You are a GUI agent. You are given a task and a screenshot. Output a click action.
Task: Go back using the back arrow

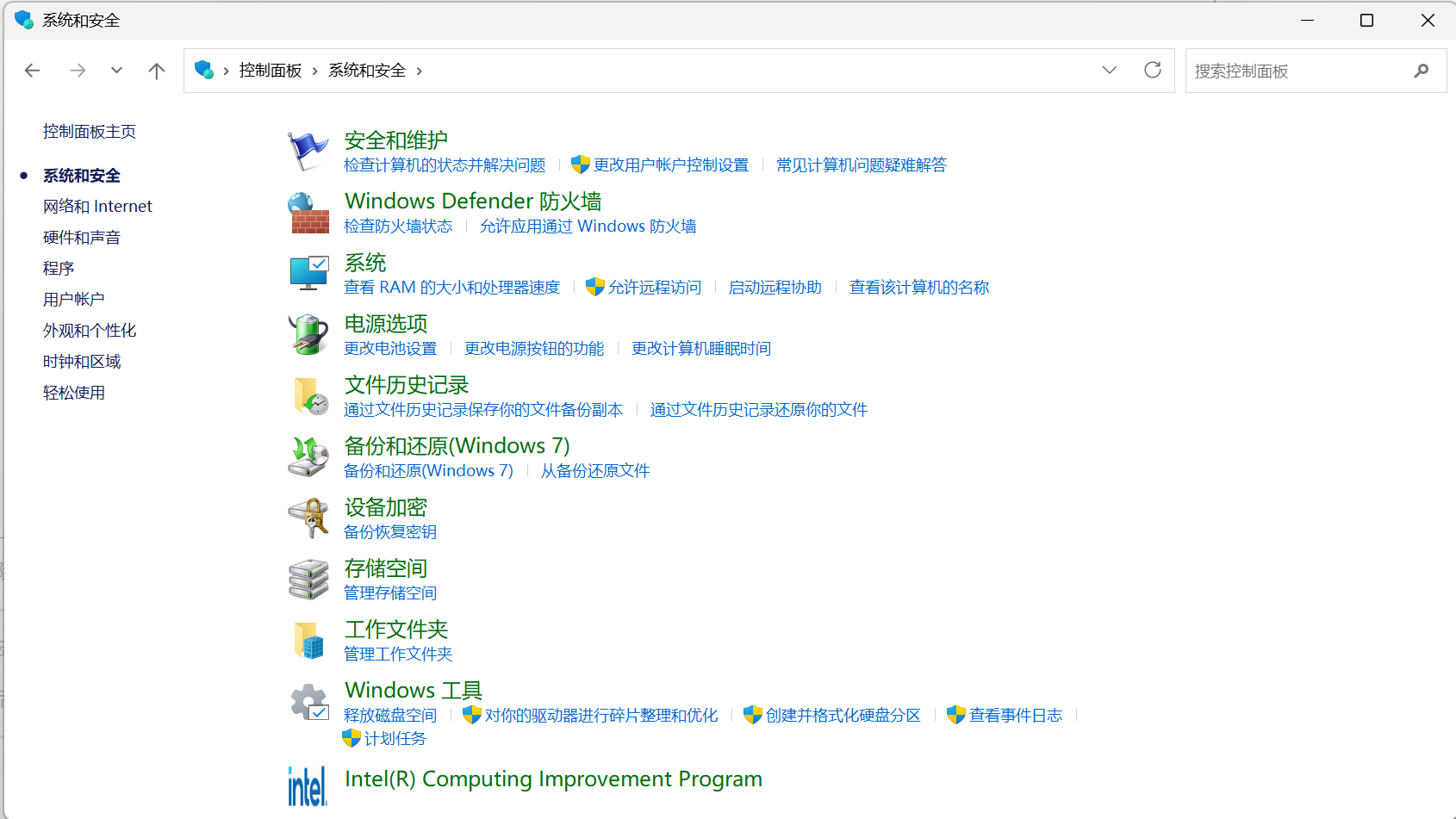point(33,71)
